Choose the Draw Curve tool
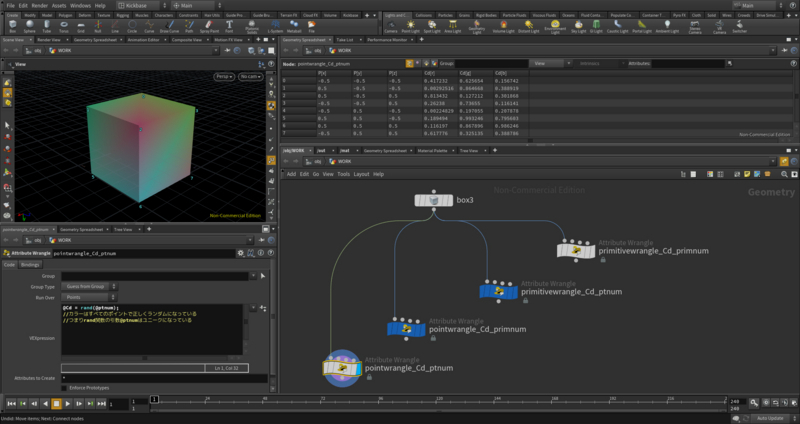The image size is (800, 424). (x=169, y=26)
